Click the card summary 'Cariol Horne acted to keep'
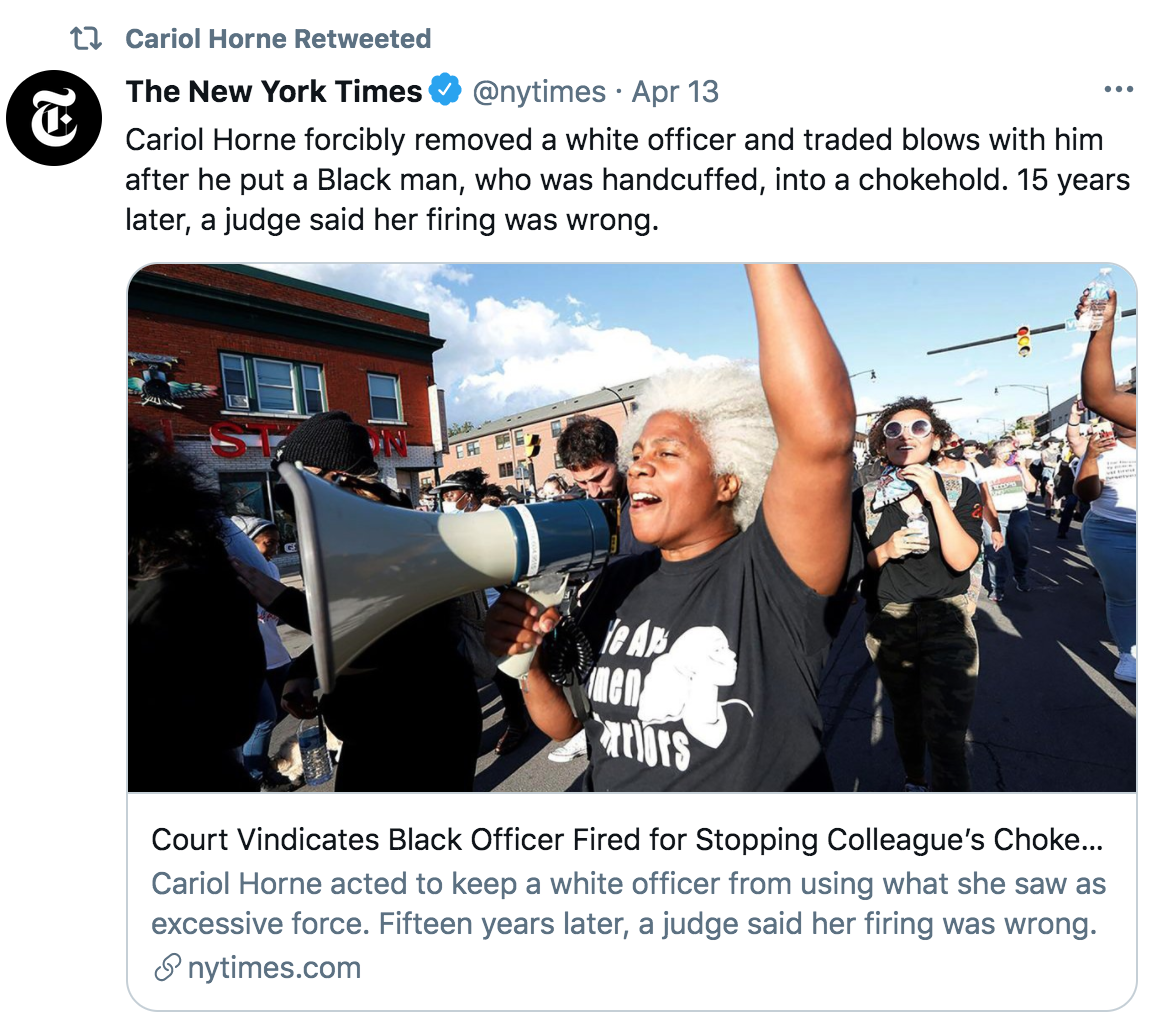Image resolution: width=1158 pixels, height=1026 pixels. click(x=628, y=883)
